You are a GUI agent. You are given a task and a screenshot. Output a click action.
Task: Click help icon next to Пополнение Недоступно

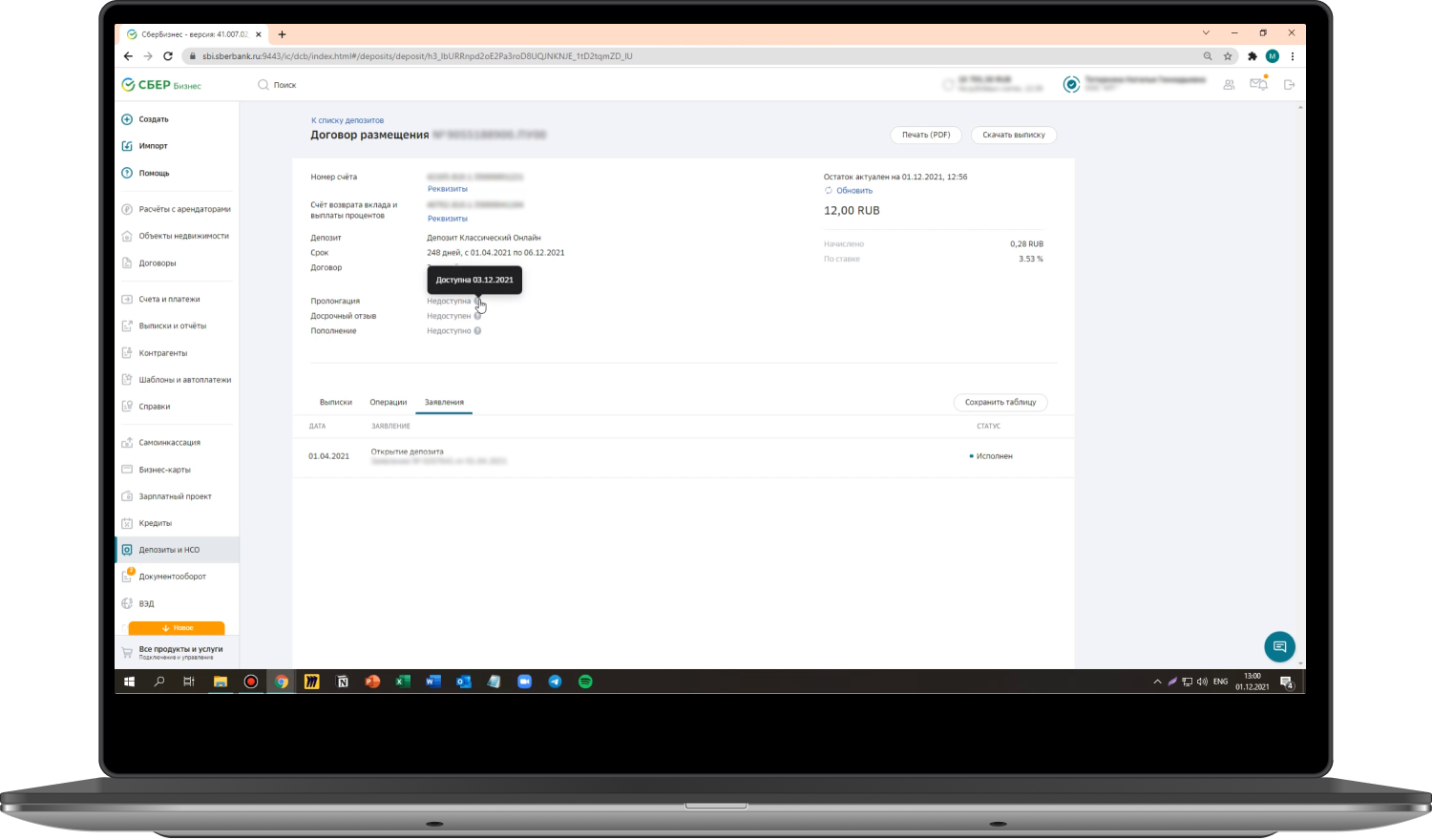pyautogui.click(x=477, y=331)
